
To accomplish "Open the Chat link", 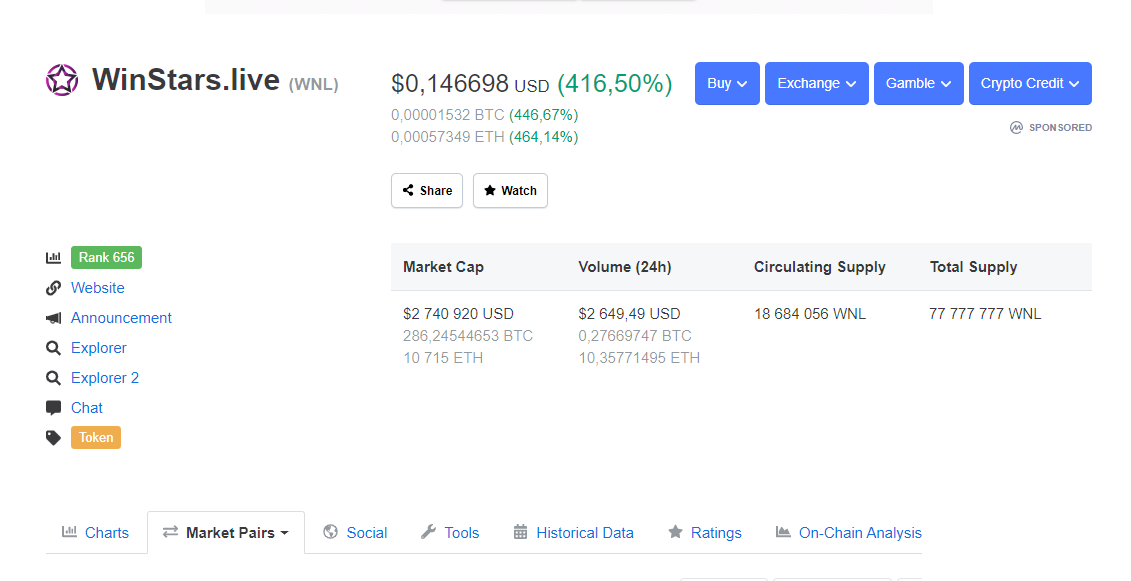I will [x=87, y=408].
